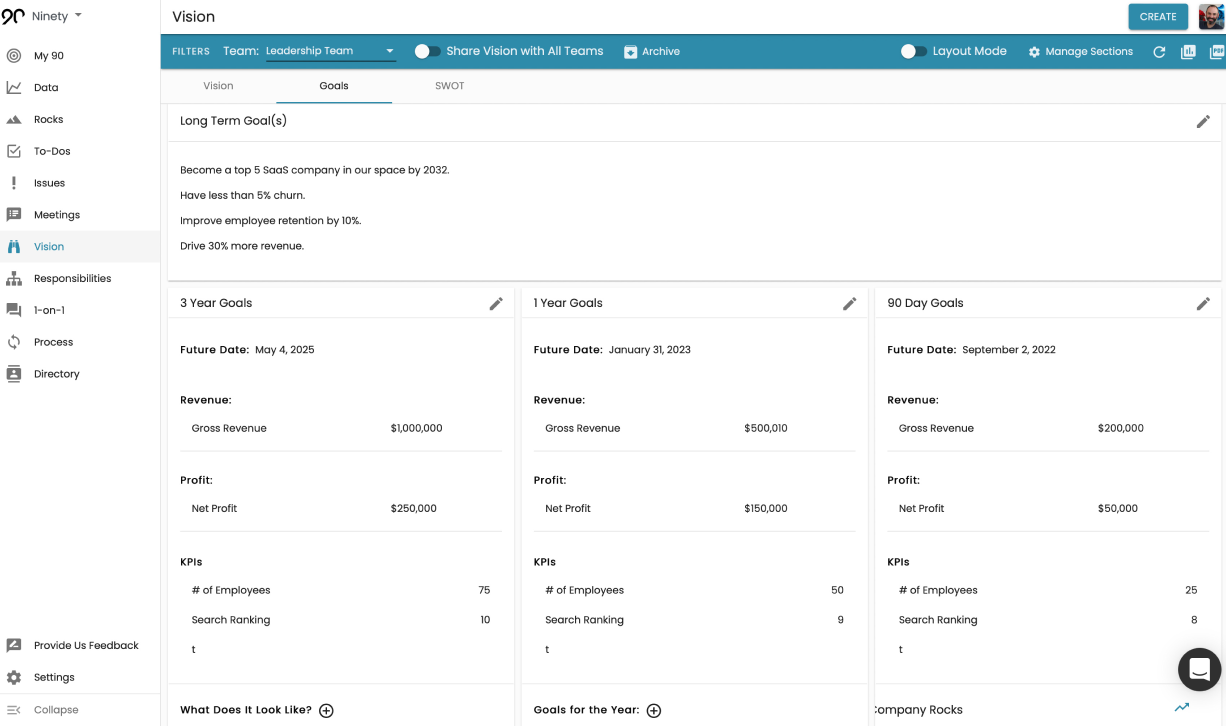Open the 1-on-1 section
The height and width of the screenshot is (726, 1226).
click(49, 310)
